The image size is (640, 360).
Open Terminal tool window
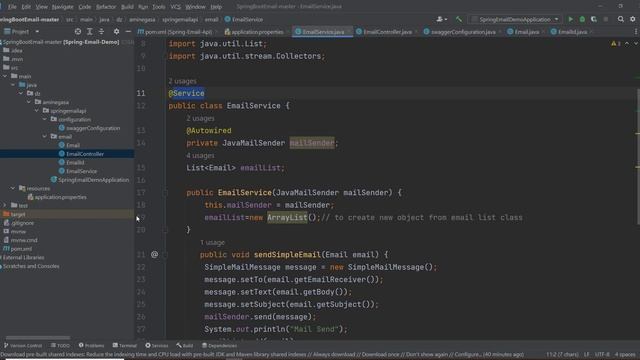click(x=124, y=345)
